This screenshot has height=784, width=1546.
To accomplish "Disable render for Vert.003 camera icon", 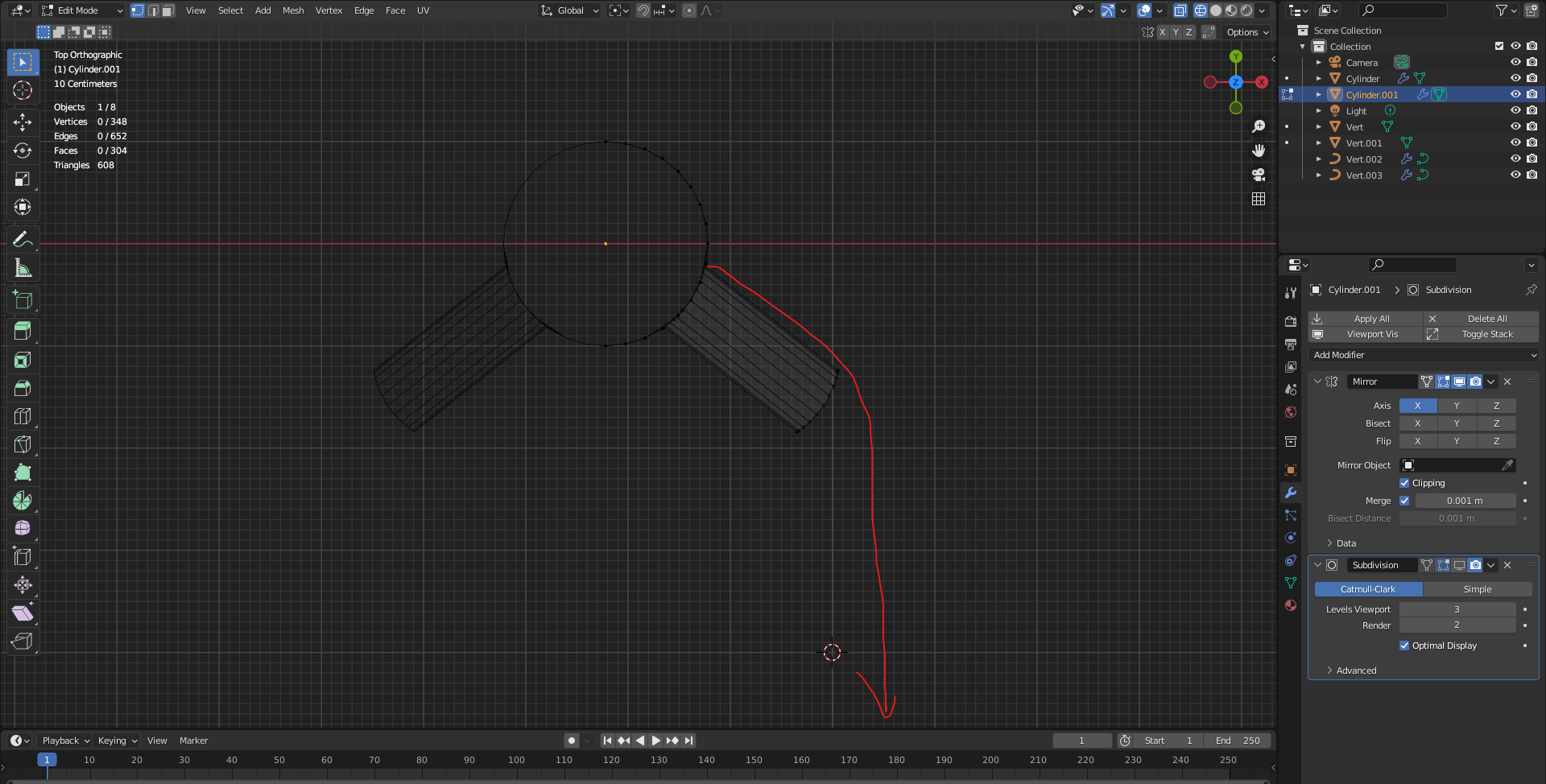I will coord(1532,175).
